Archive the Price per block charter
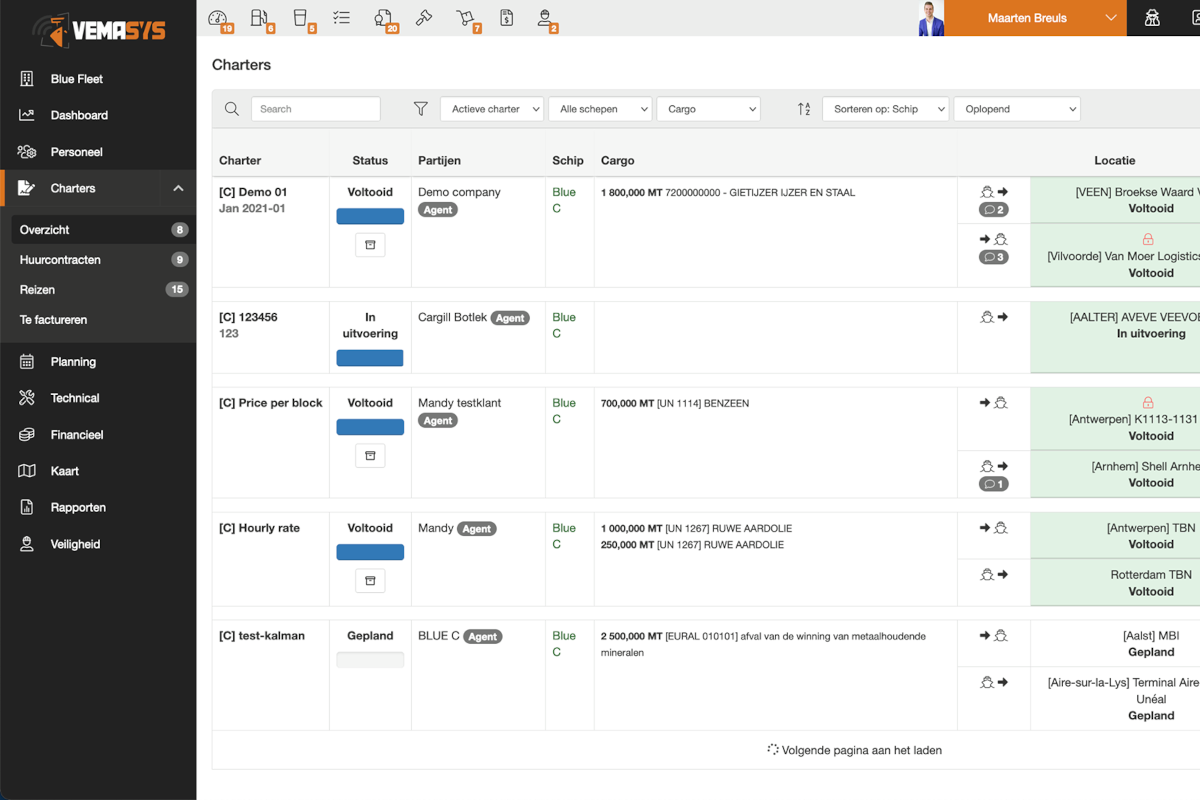Viewport: 1200px width, 800px height. [370, 456]
